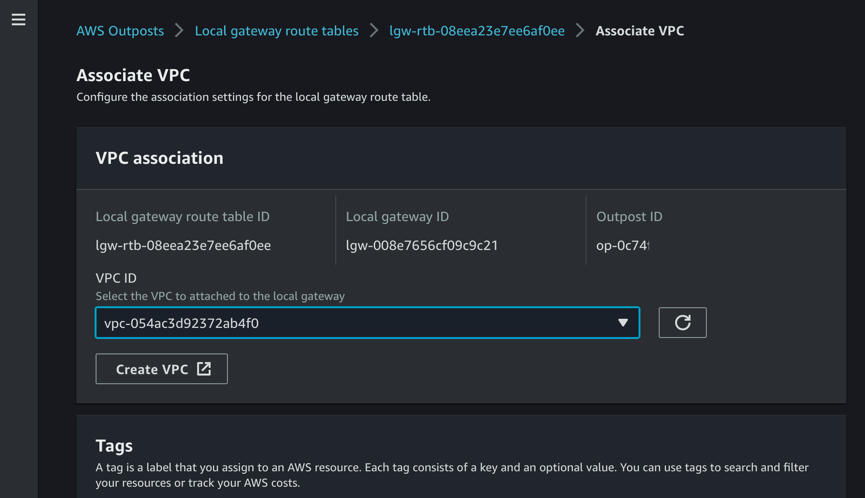Open the lgw-rtb-08eea23e7ee6af0ee breadcrumb link
This screenshot has height=498, width=865.
(x=476, y=31)
